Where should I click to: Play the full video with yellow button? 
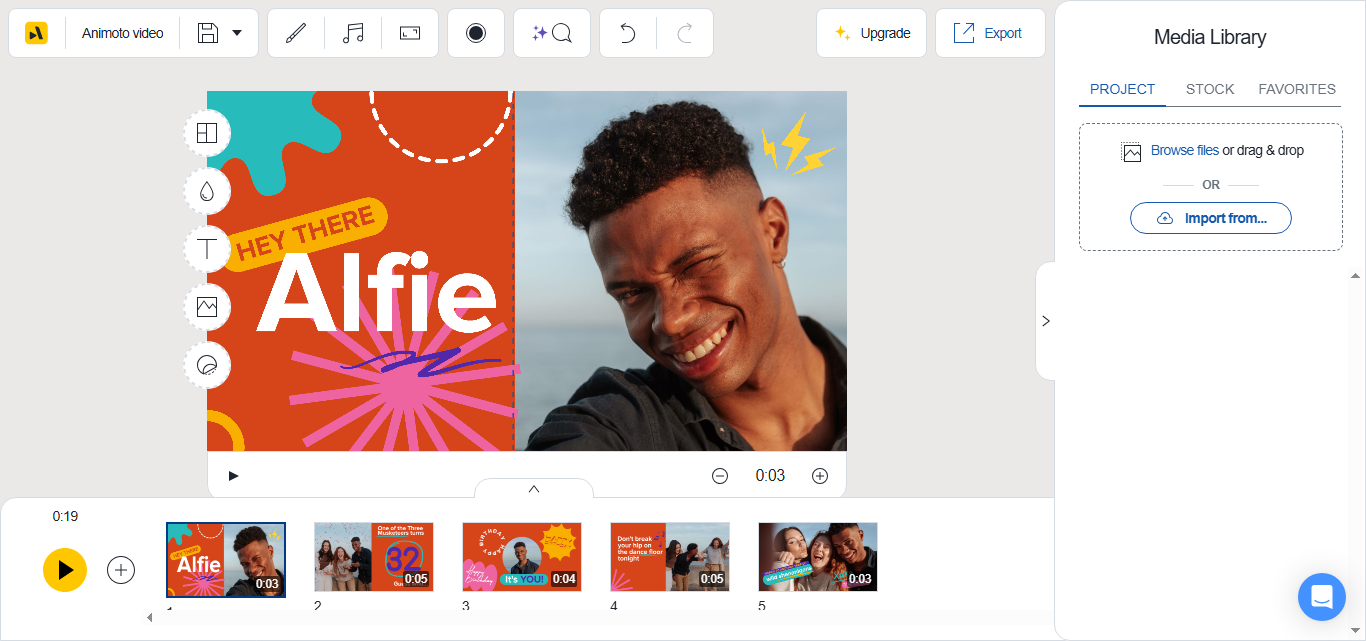[x=65, y=570]
